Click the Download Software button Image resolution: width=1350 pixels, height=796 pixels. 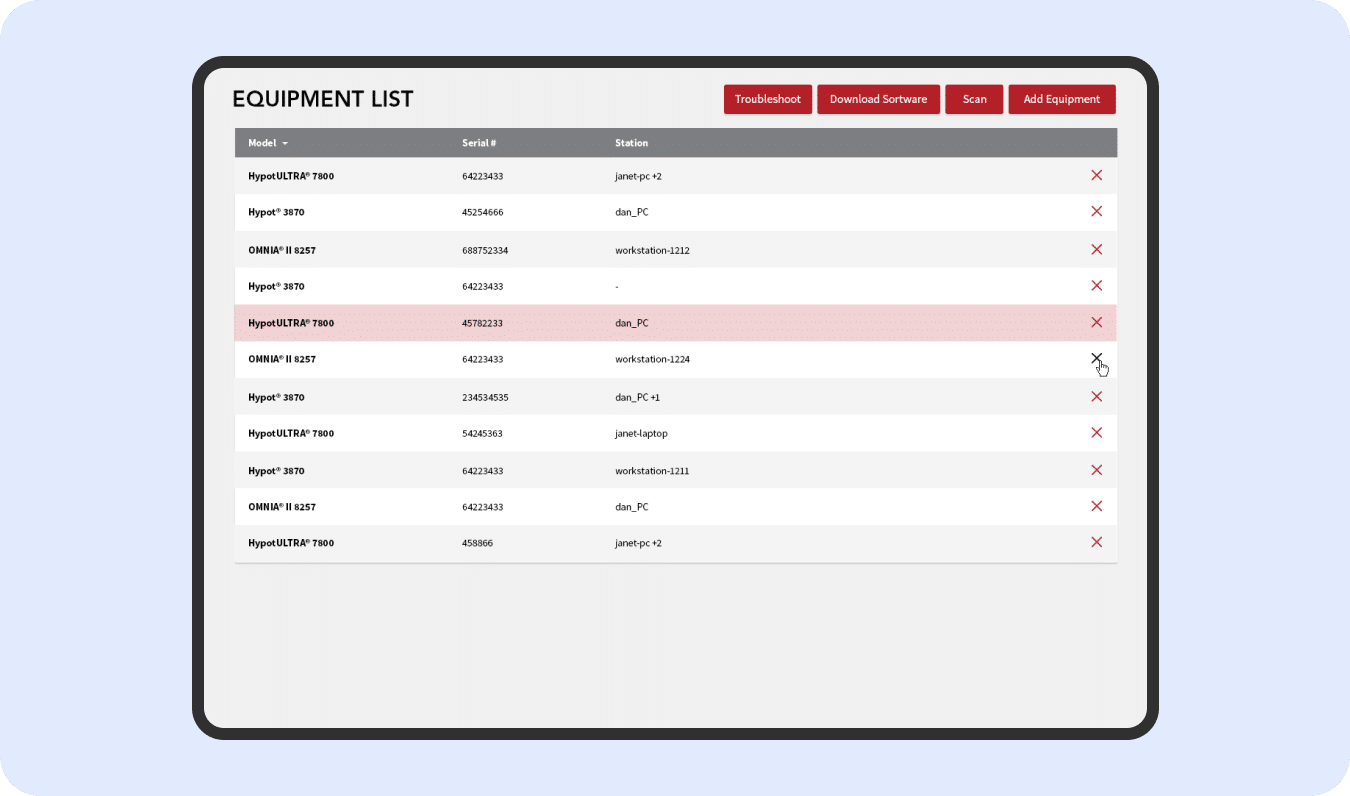878,99
